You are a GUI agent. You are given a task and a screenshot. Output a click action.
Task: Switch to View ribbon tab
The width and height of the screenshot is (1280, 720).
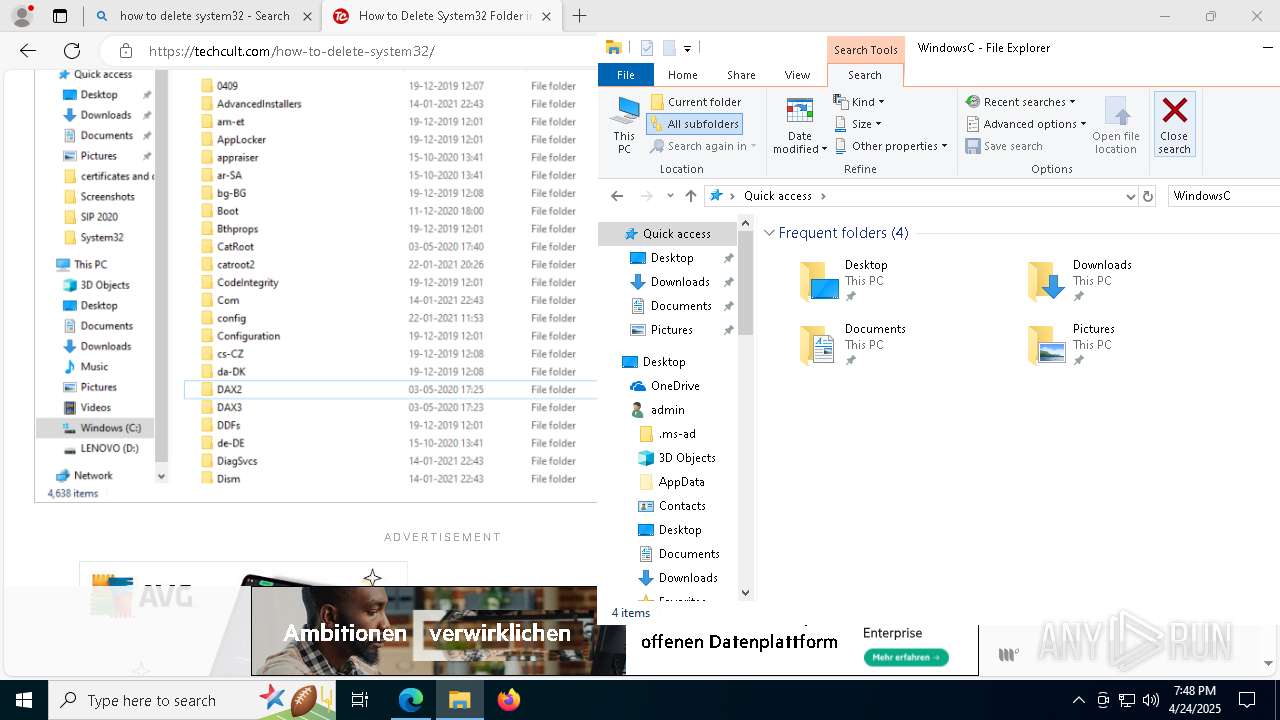(x=797, y=75)
